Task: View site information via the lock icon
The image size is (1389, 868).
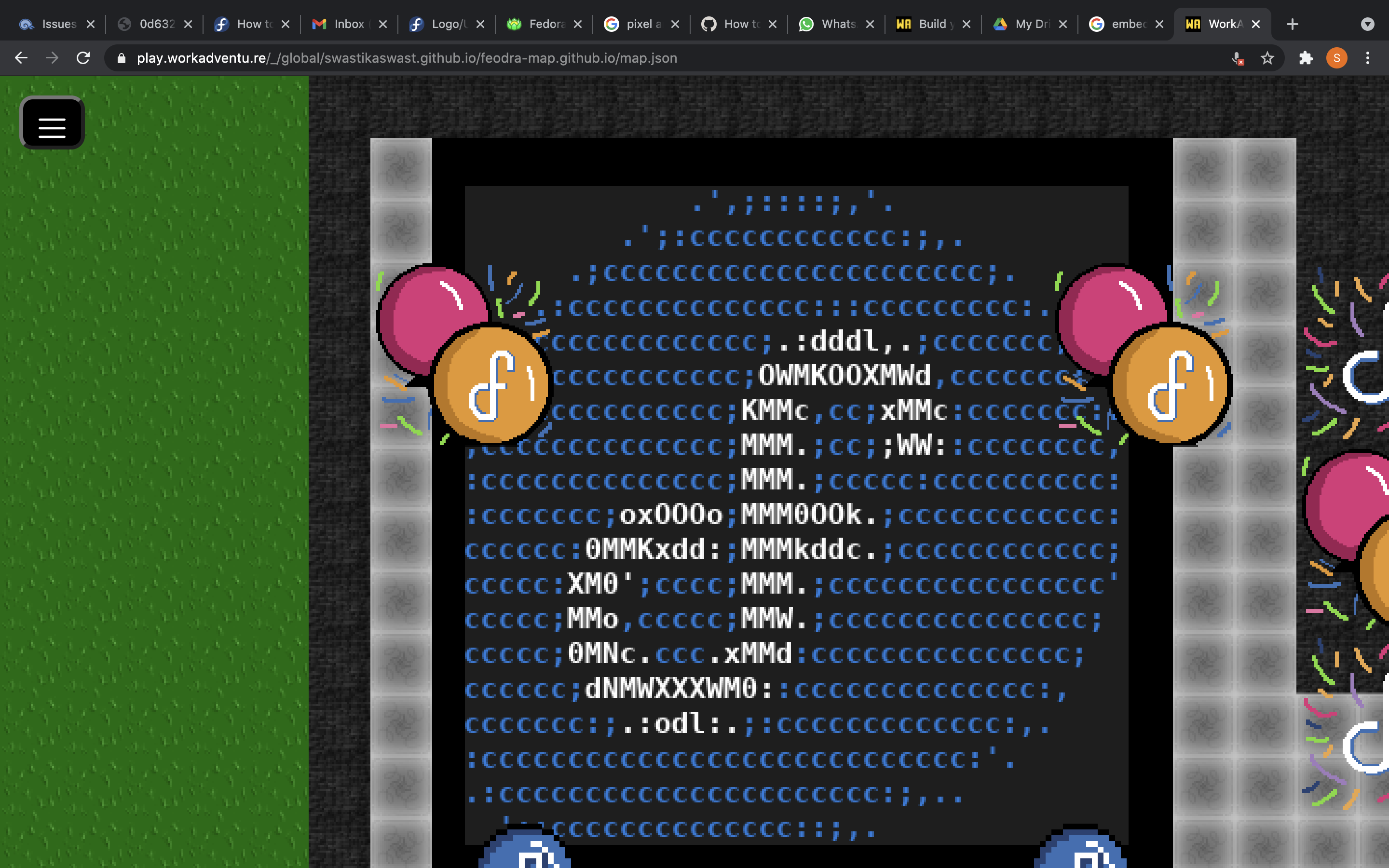Action: (x=121, y=58)
